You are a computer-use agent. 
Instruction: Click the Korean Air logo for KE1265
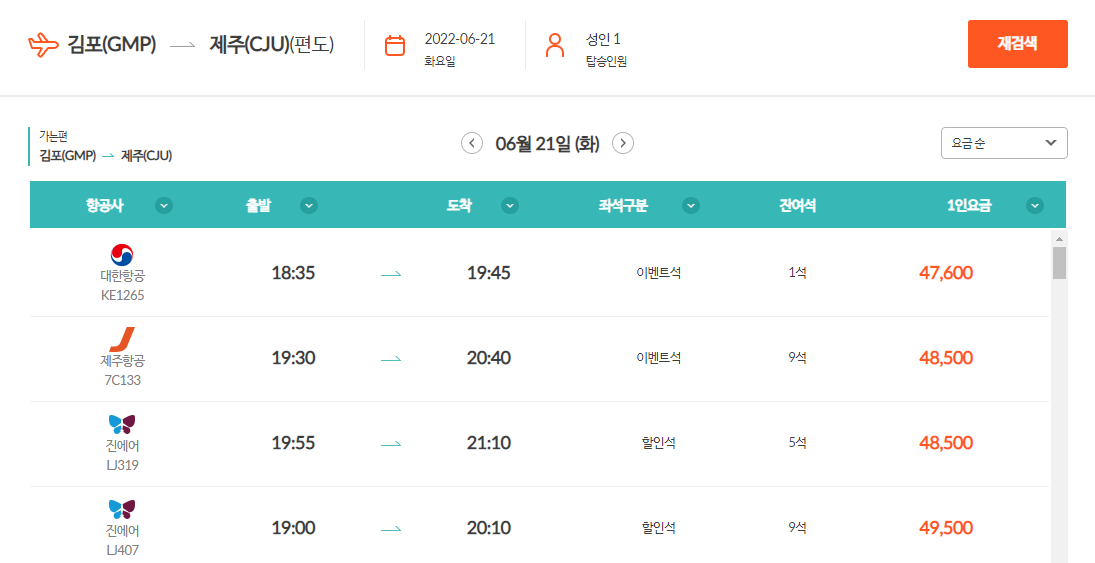point(122,255)
